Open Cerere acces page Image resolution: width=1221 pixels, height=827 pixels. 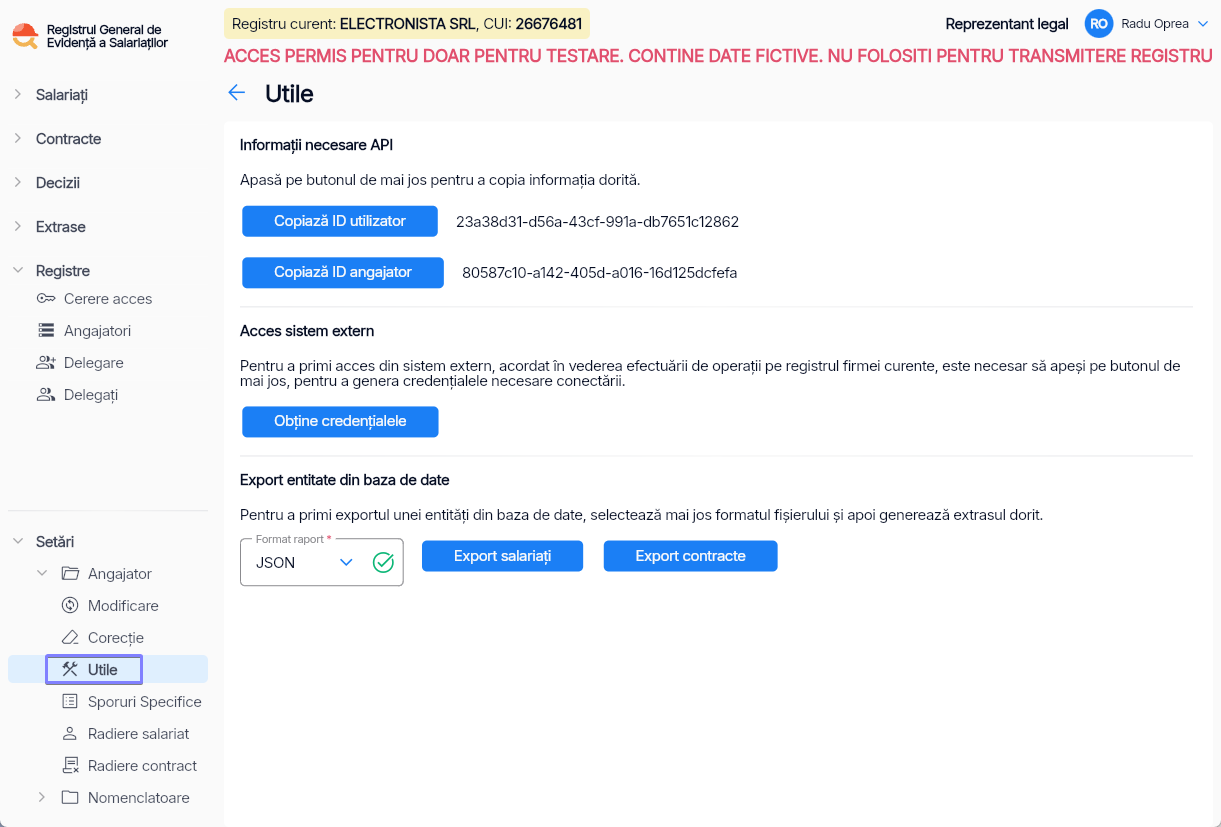click(x=108, y=299)
